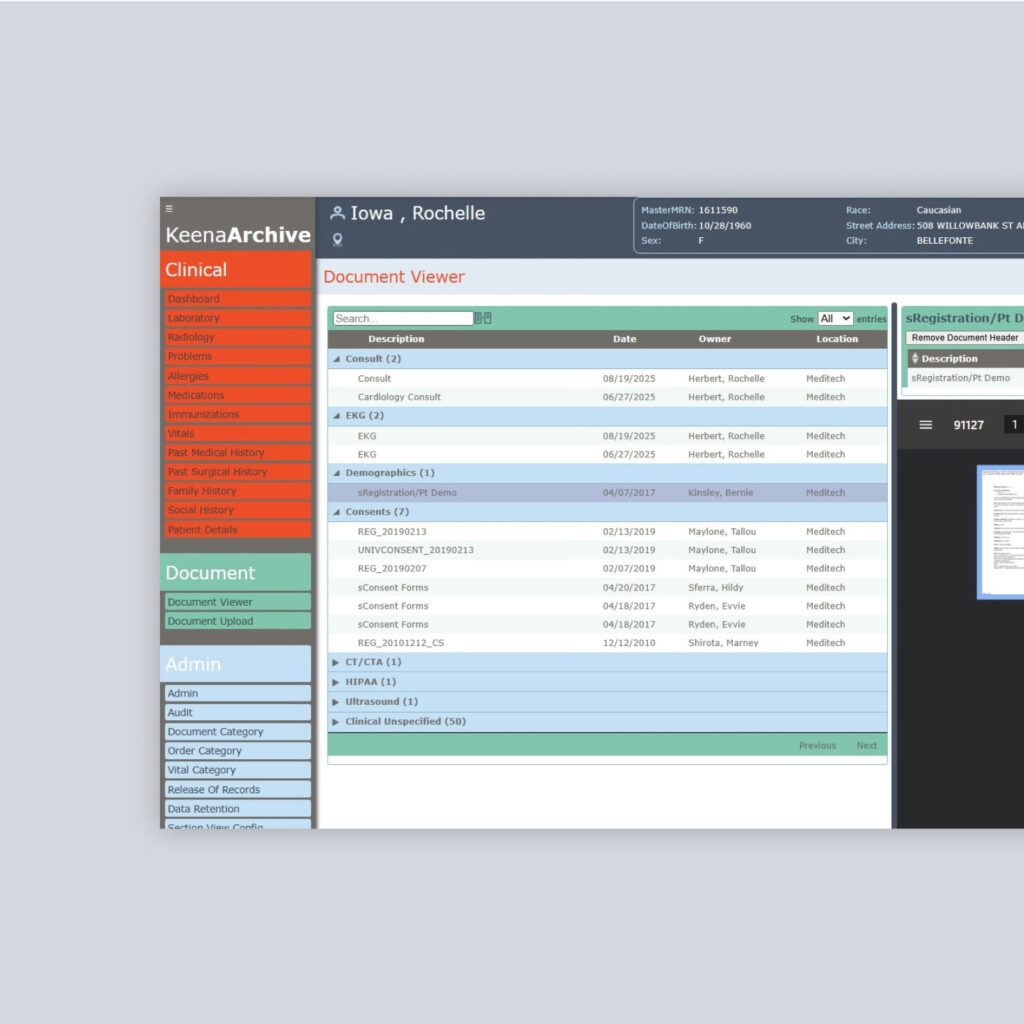Open the Cardiology Consult document row
The image size is (1024, 1024).
tap(399, 397)
